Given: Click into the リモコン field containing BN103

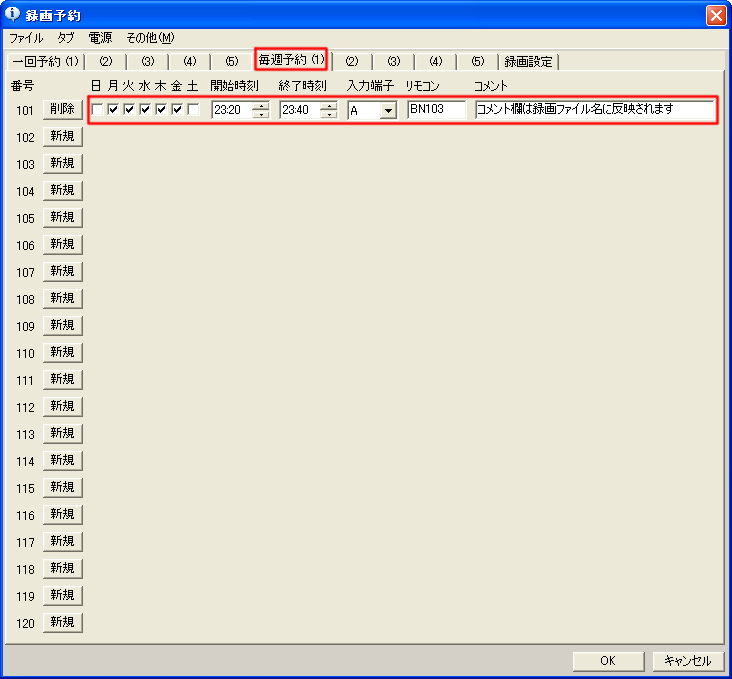Looking at the screenshot, I should (x=437, y=109).
